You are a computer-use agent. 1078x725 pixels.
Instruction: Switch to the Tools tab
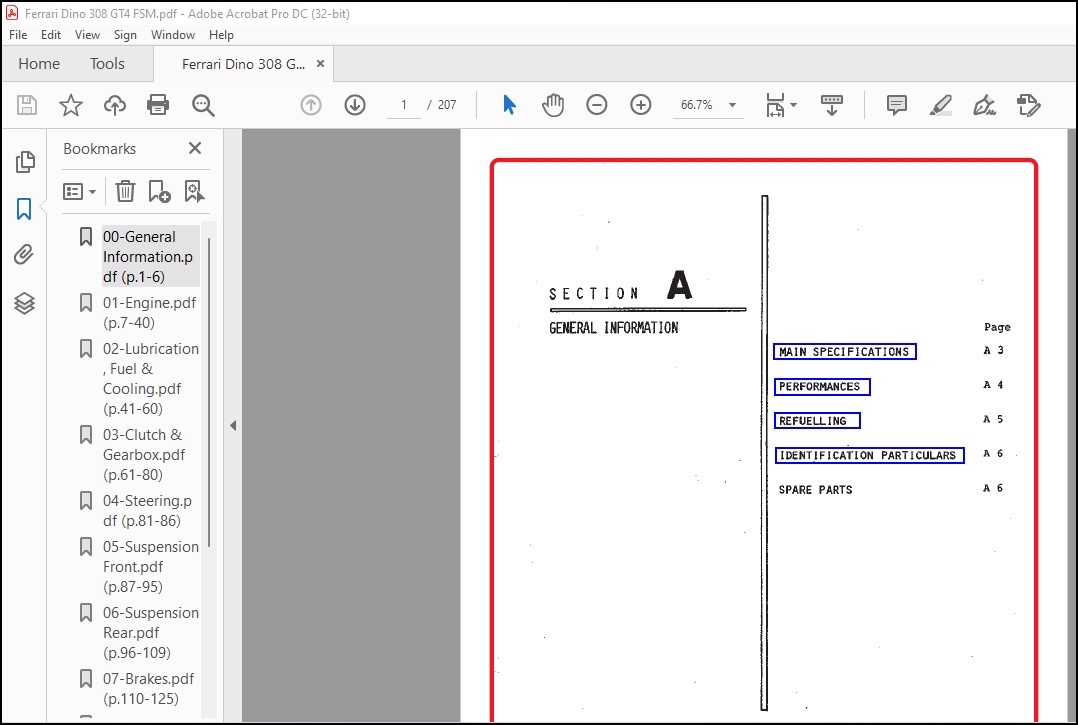[x=107, y=64]
